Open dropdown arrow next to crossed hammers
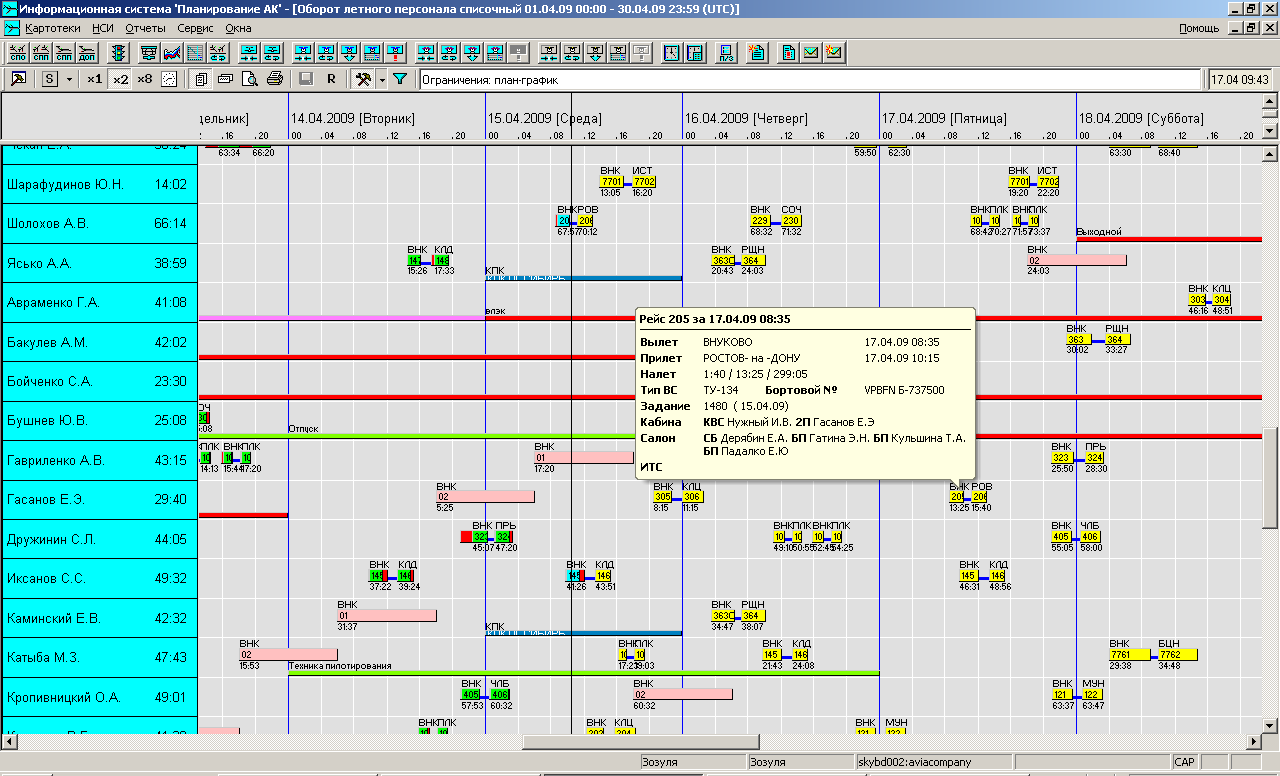Viewport: 1280px width, 776px height. click(x=382, y=79)
